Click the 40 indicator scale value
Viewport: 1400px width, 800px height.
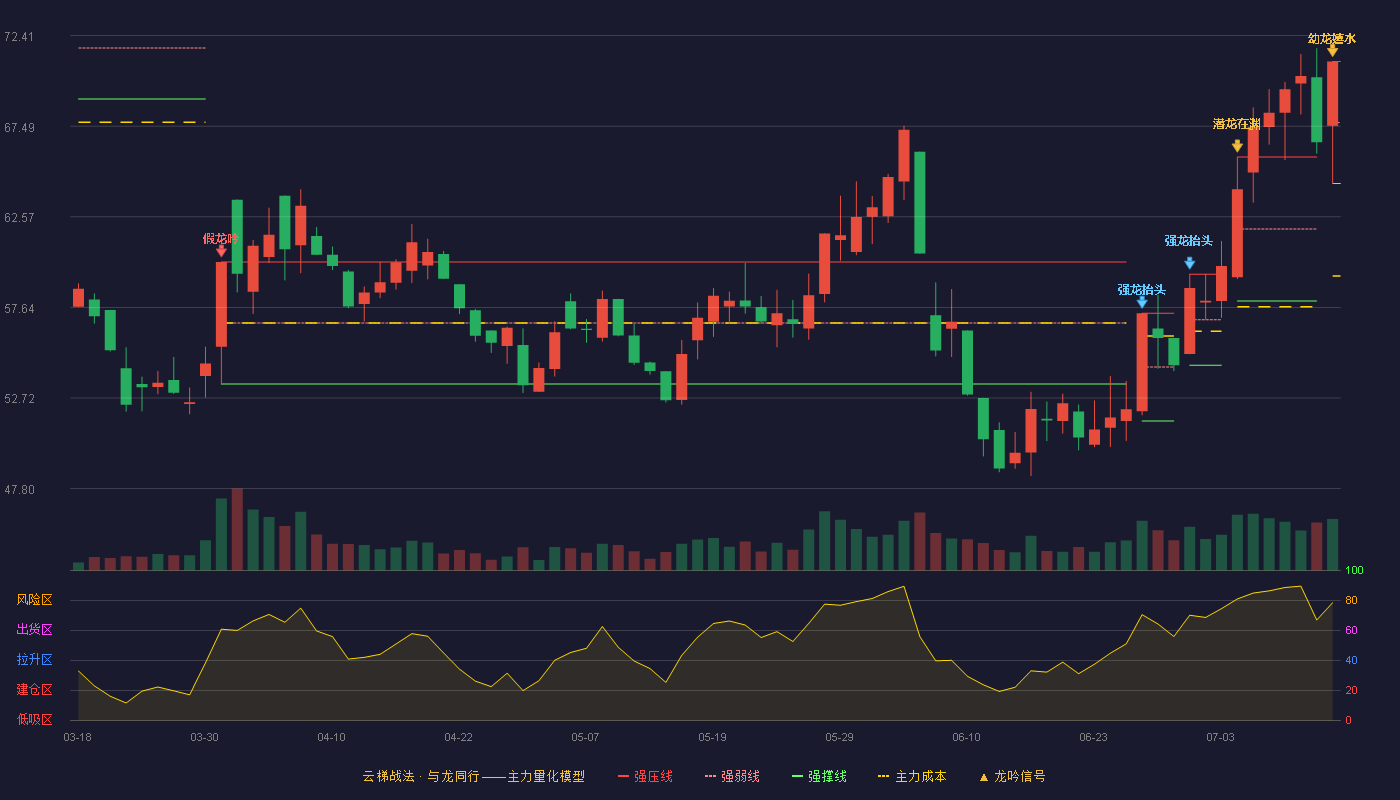pos(1351,660)
